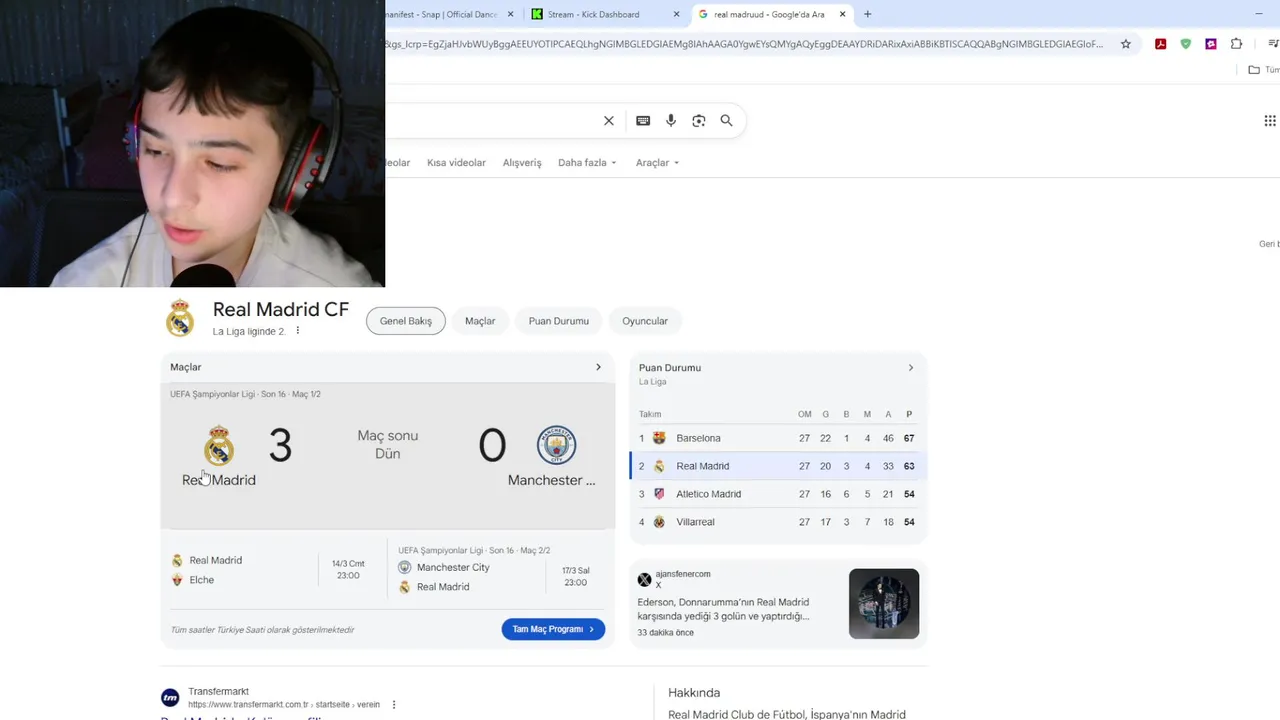Clear the Google search box with the X
This screenshot has width=1280, height=720.
[x=608, y=121]
